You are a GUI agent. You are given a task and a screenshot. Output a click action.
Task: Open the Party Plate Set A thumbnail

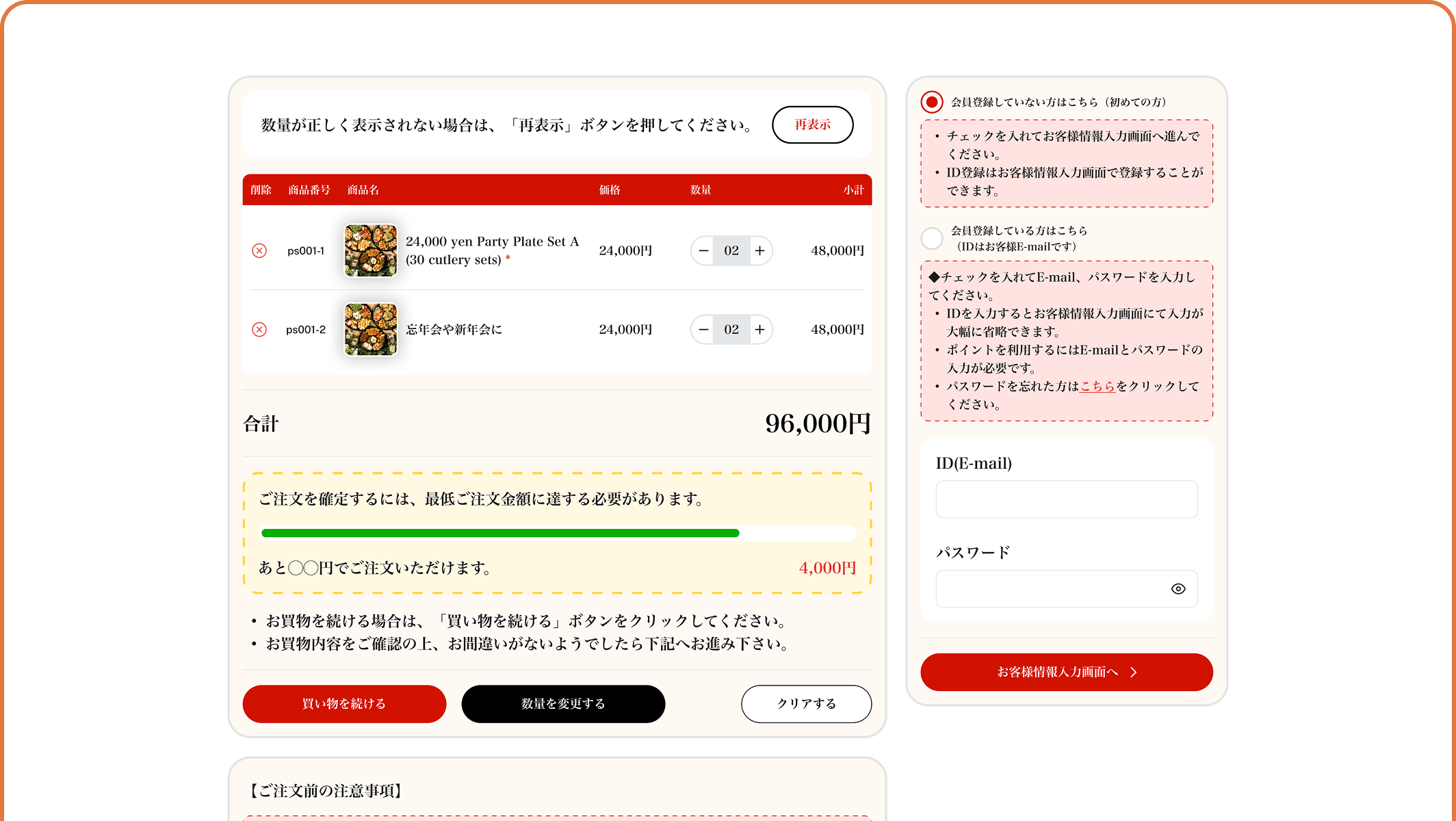coord(370,250)
